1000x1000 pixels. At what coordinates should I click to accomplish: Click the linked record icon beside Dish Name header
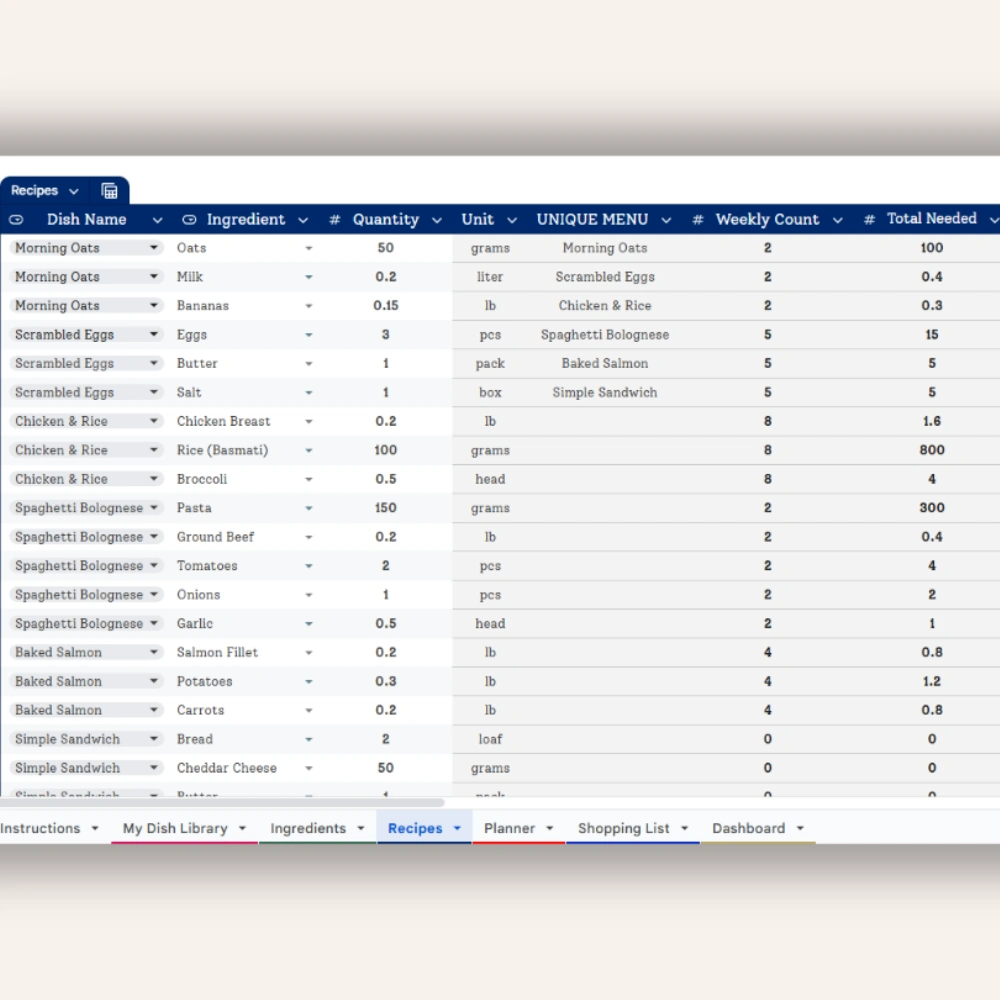click(x=16, y=219)
